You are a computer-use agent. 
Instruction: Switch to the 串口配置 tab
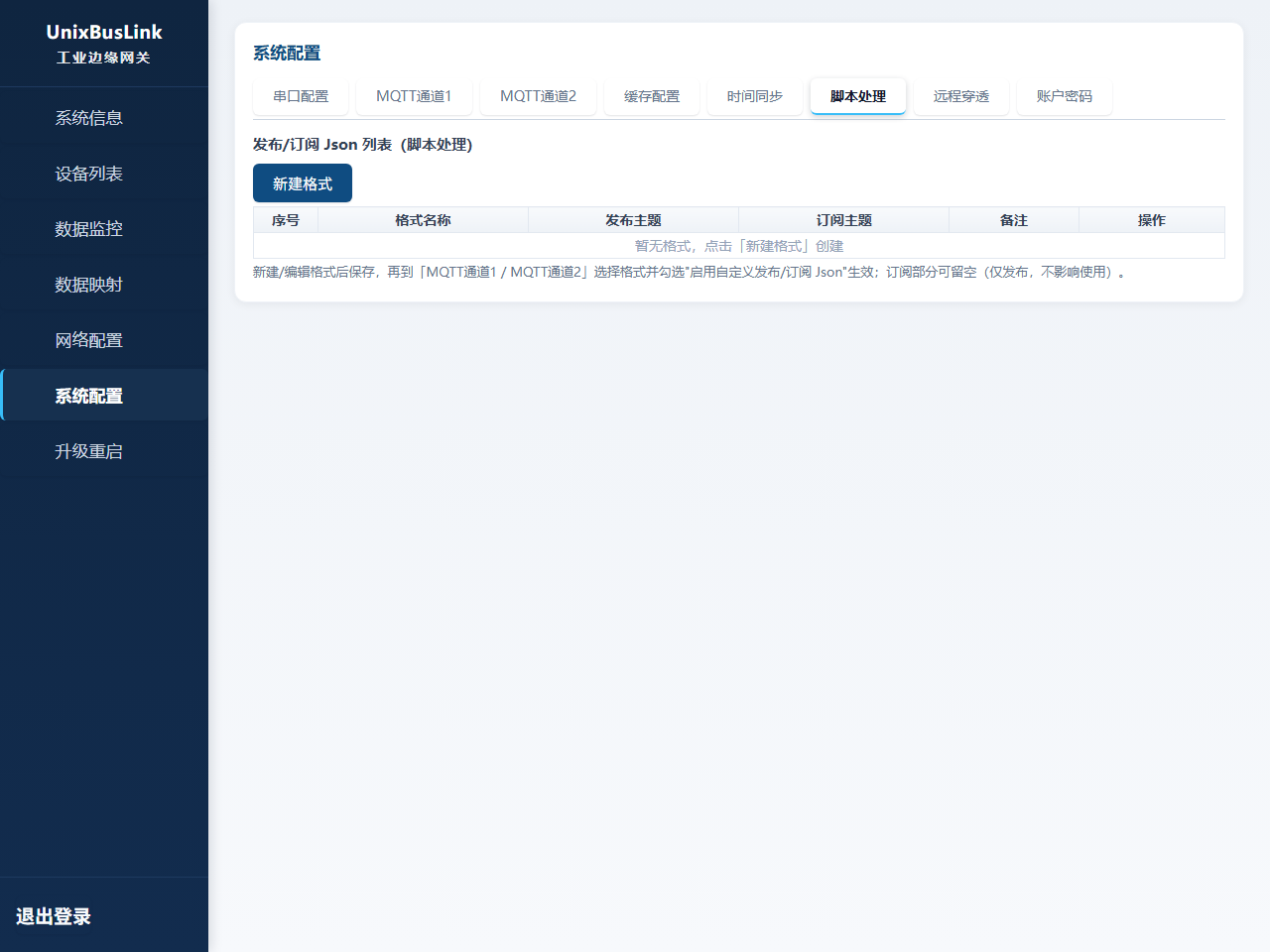[x=301, y=96]
